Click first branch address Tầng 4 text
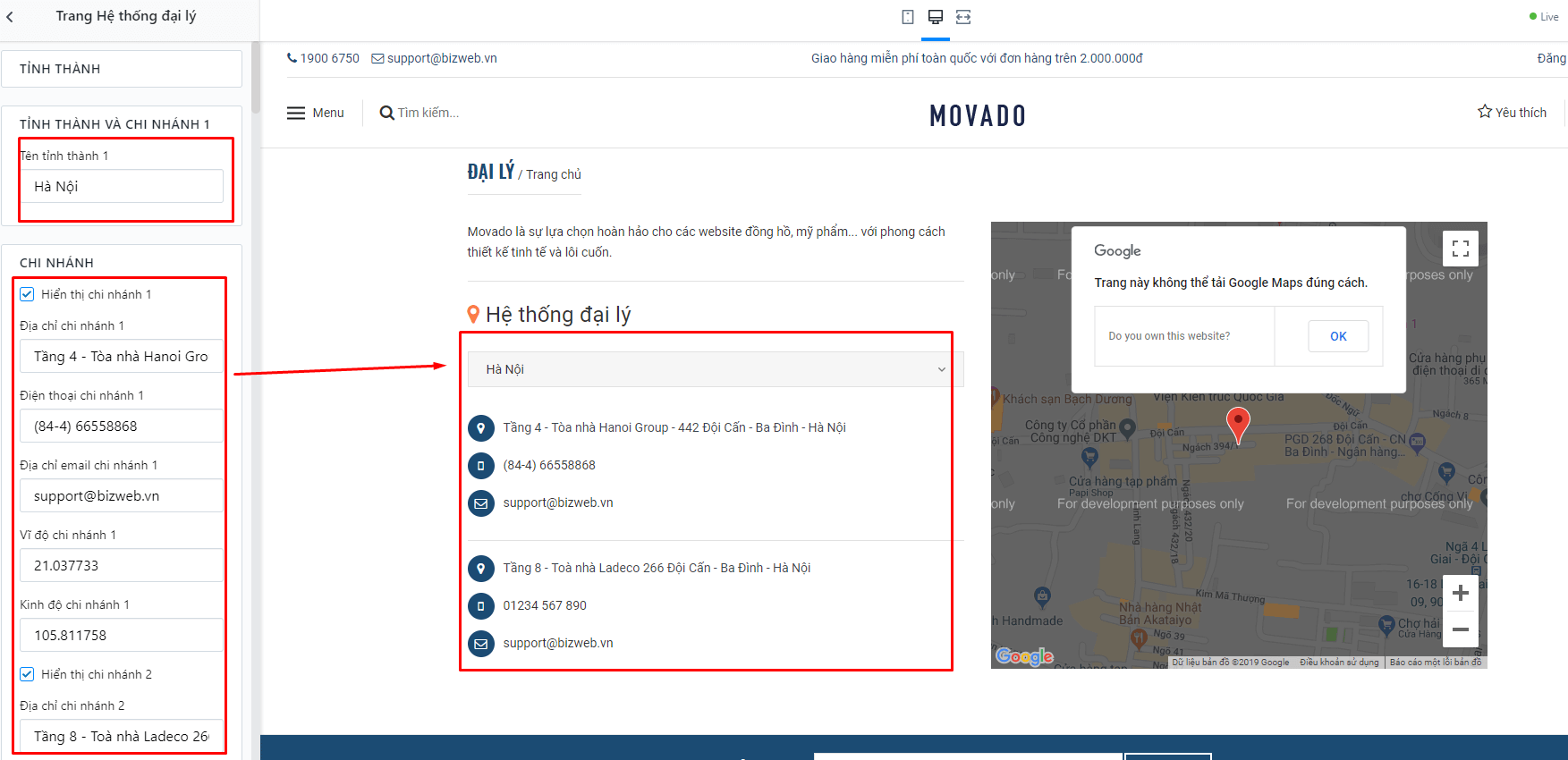The width and height of the screenshot is (1568, 760). (674, 427)
